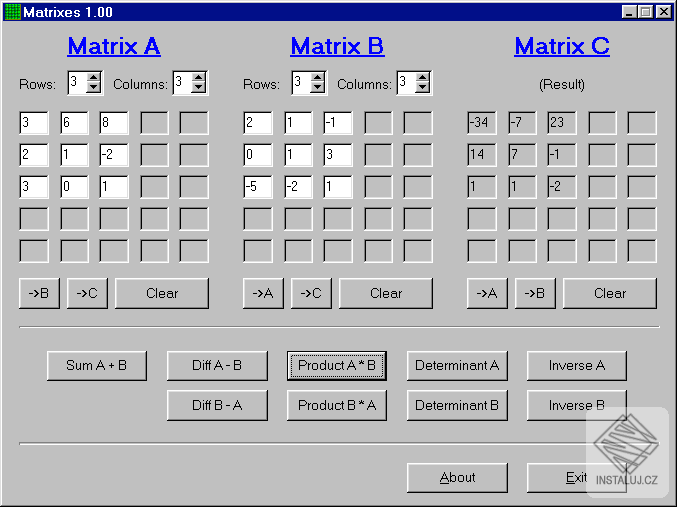Decrease Matrix A rows with down arrow
This screenshot has width=677, height=507.
click(x=94, y=87)
